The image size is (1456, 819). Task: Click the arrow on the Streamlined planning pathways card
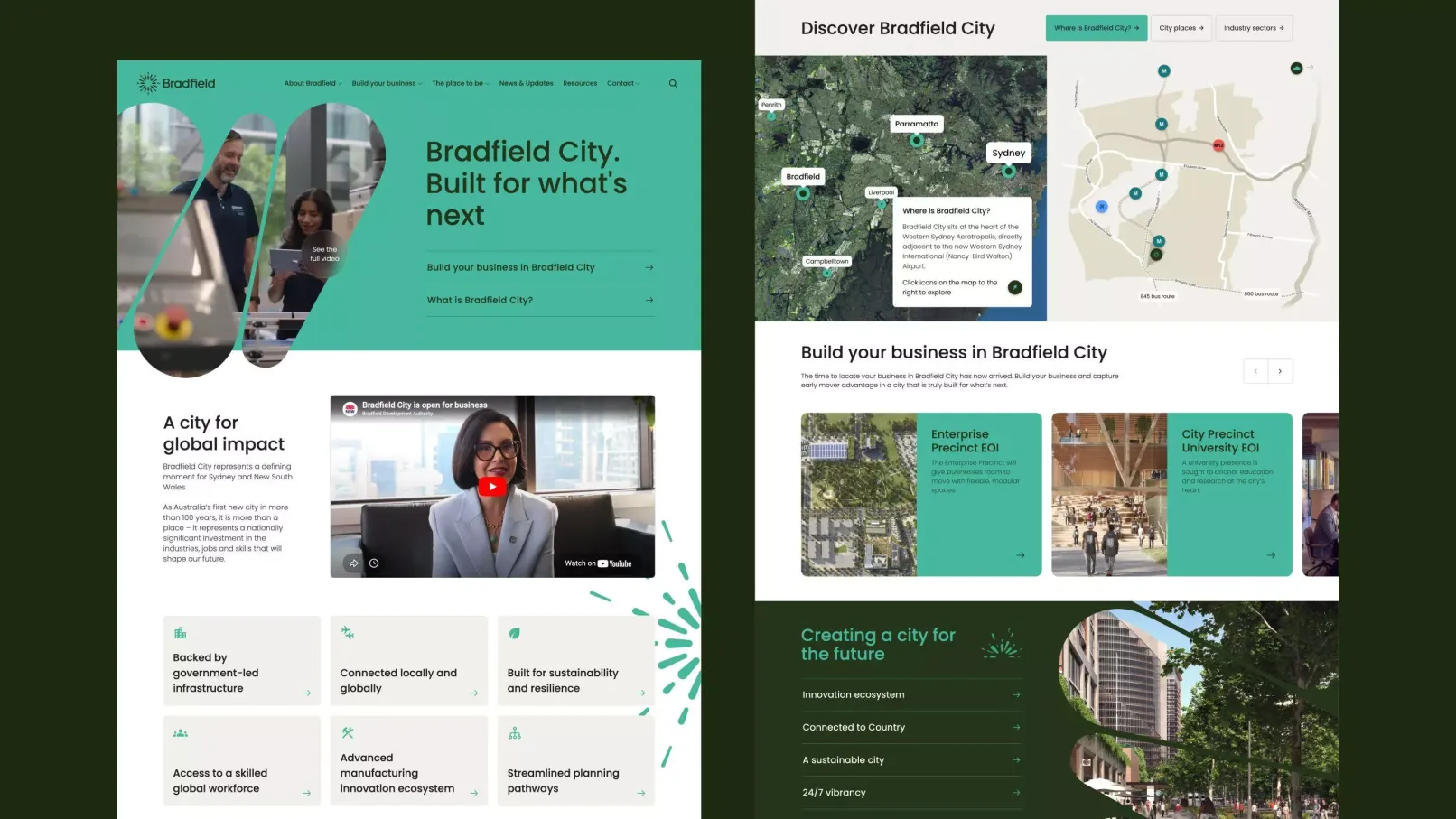tap(641, 794)
